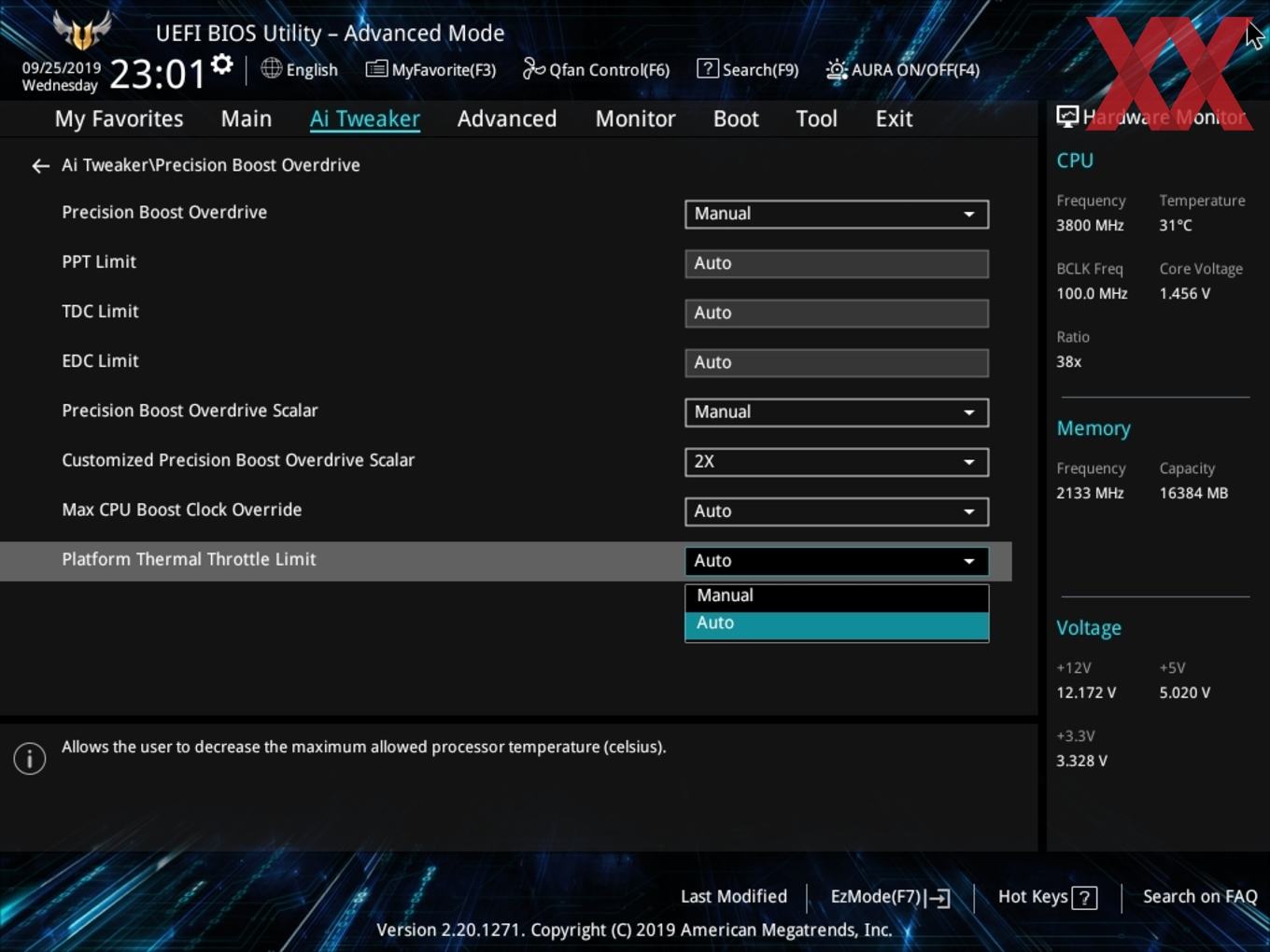Click the TDC Limit field
Image resolution: width=1270 pixels, height=952 pixels.
(x=837, y=313)
